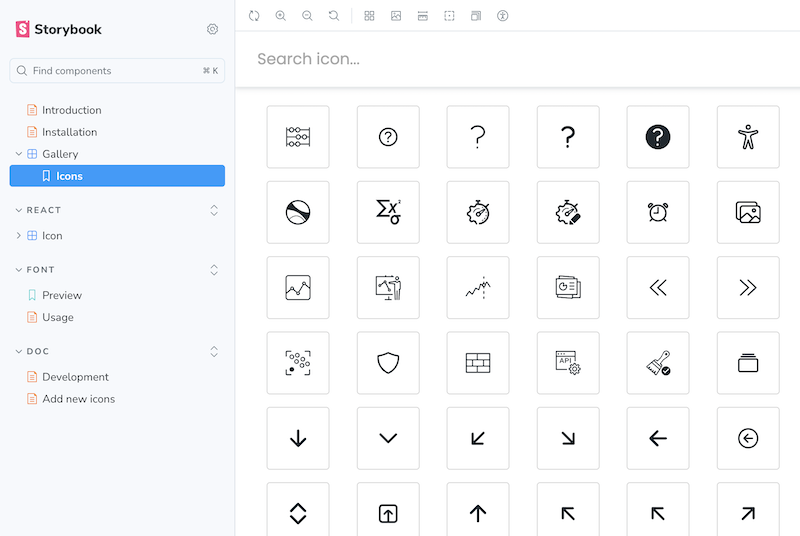Zoom out using the toolbar magnifier minus

(x=307, y=16)
